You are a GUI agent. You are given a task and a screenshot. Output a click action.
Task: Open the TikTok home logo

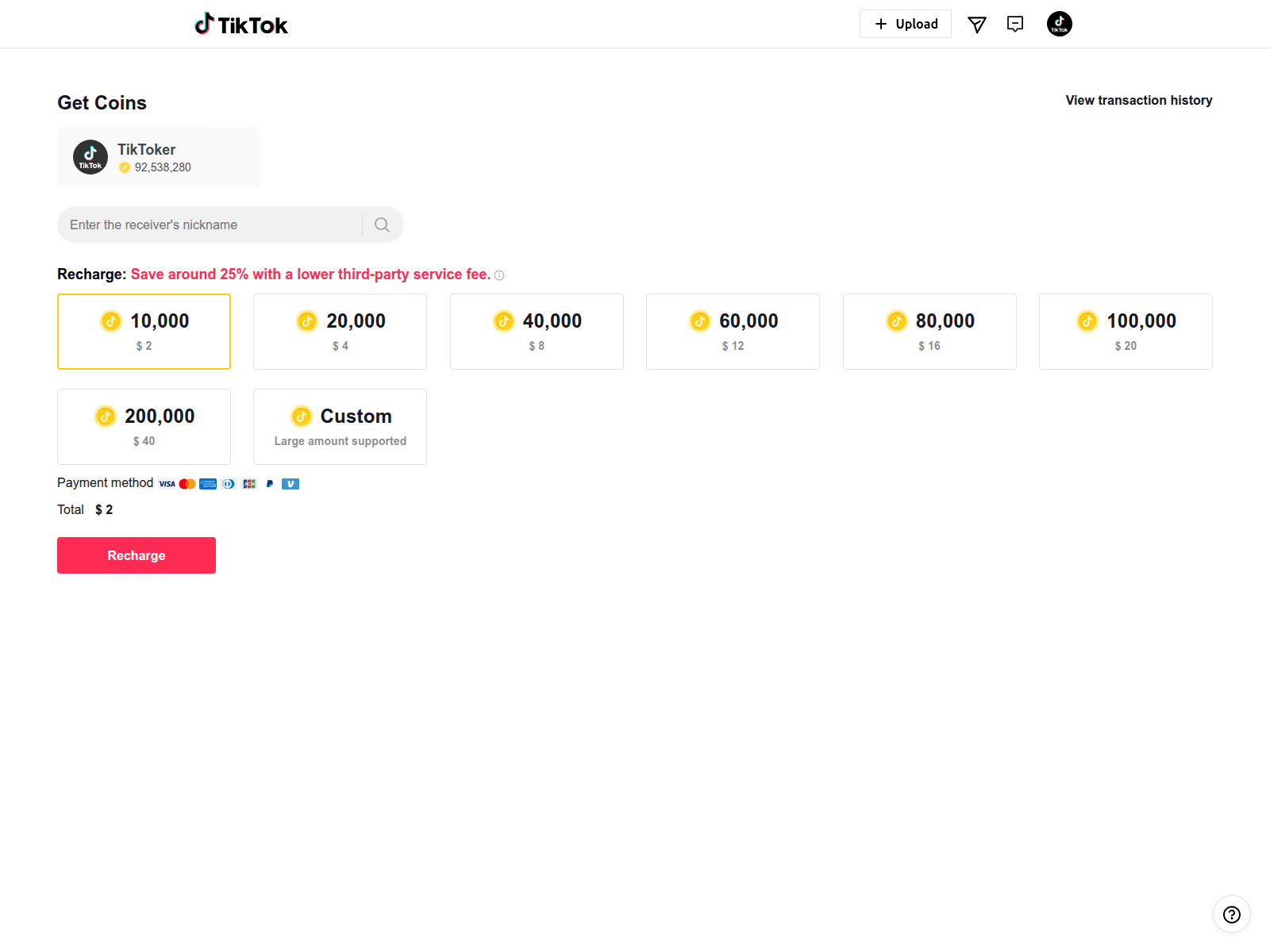(x=241, y=25)
